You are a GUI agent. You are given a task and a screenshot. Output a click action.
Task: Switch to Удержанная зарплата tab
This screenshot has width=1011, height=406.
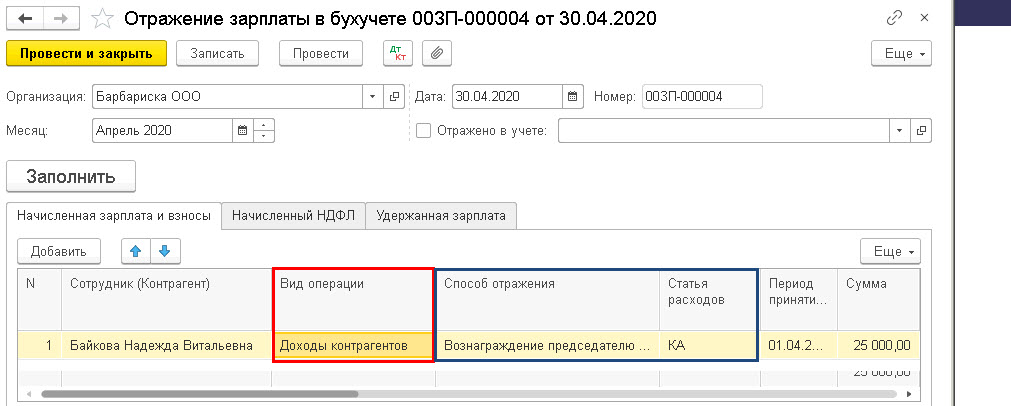441,216
